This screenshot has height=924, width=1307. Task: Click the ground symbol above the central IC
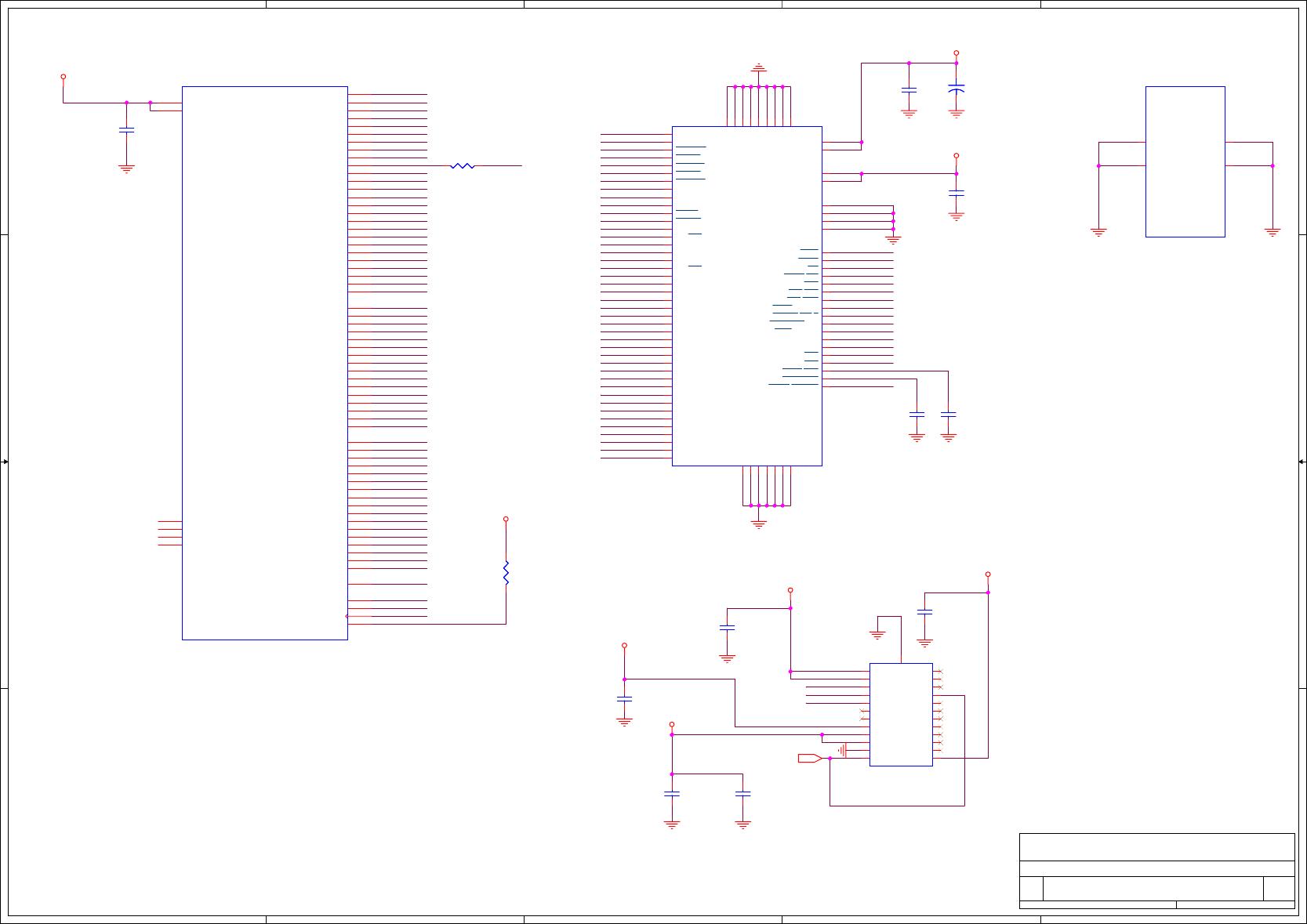[x=759, y=68]
